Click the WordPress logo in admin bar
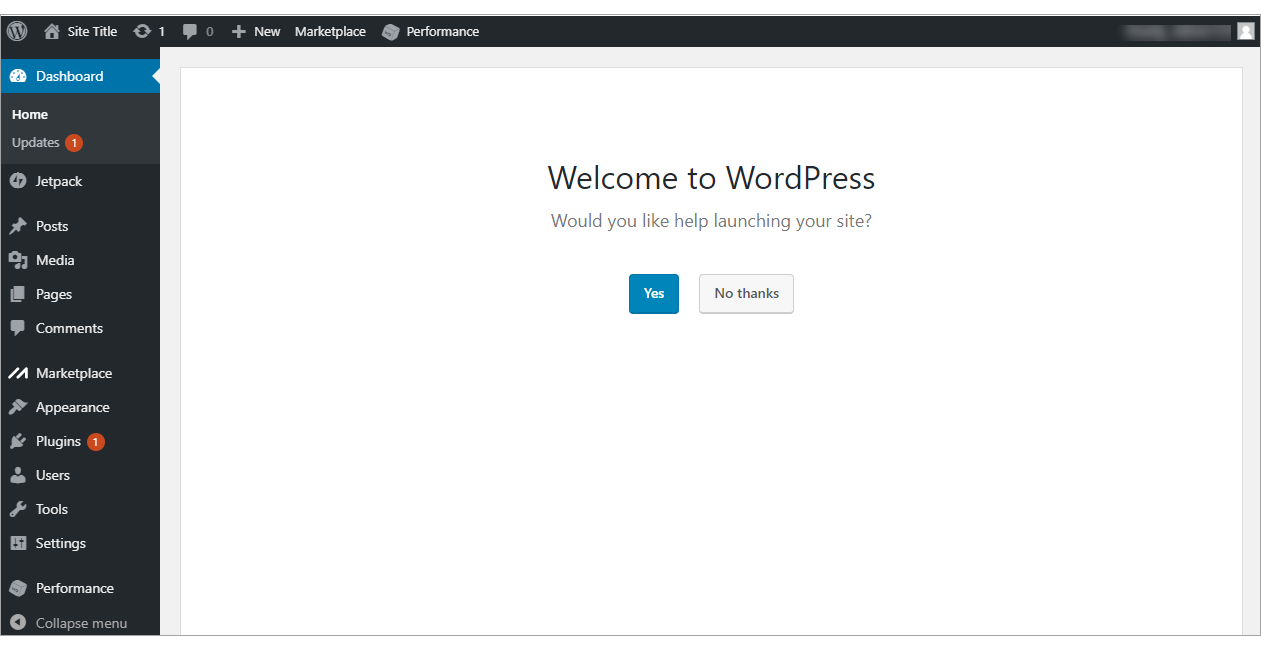Screen dimensions: 1261x672 (x=17, y=31)
